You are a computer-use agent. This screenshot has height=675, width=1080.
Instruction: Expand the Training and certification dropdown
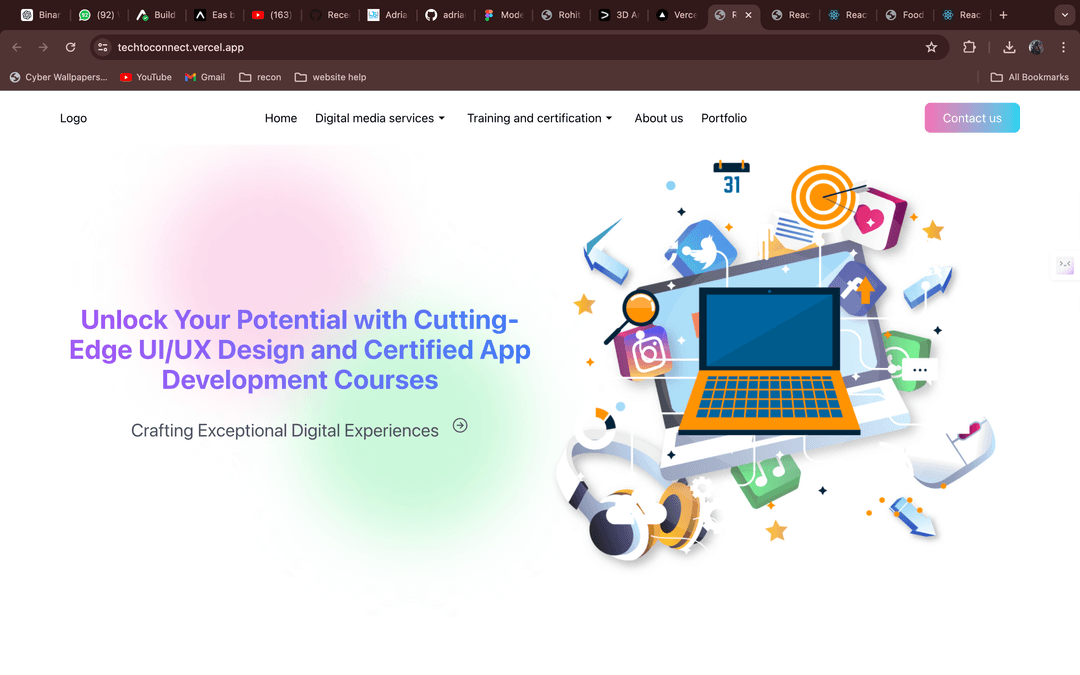[x=540, y=118]
